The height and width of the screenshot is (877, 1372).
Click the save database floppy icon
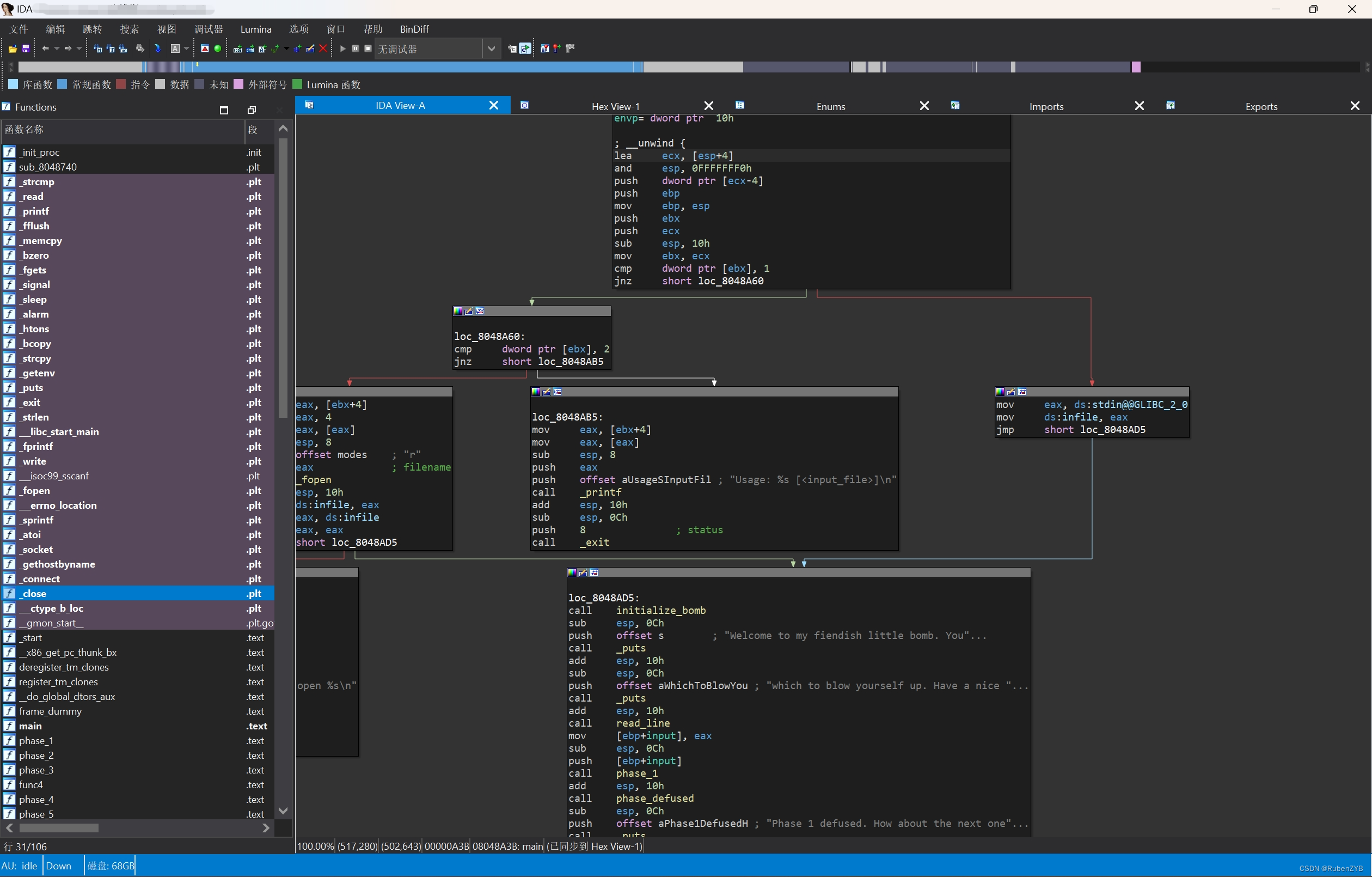pos(26,49)
